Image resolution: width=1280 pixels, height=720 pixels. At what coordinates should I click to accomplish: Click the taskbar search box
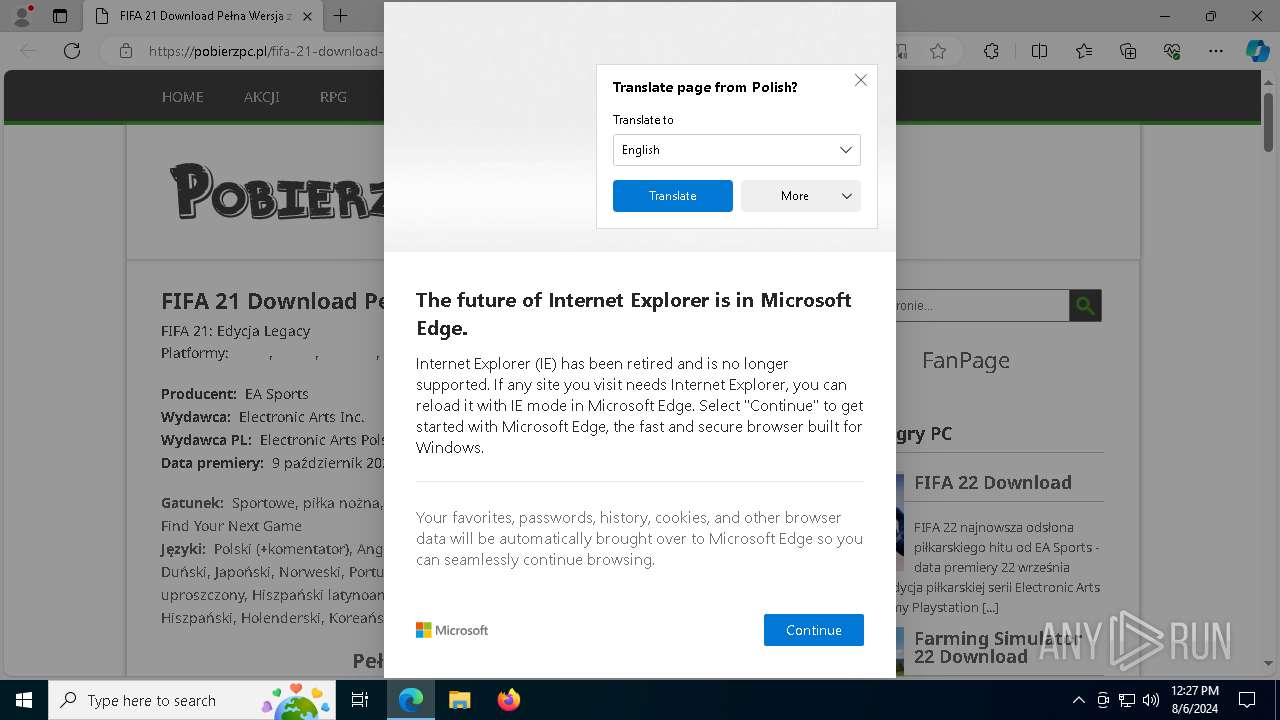point(194,700)
